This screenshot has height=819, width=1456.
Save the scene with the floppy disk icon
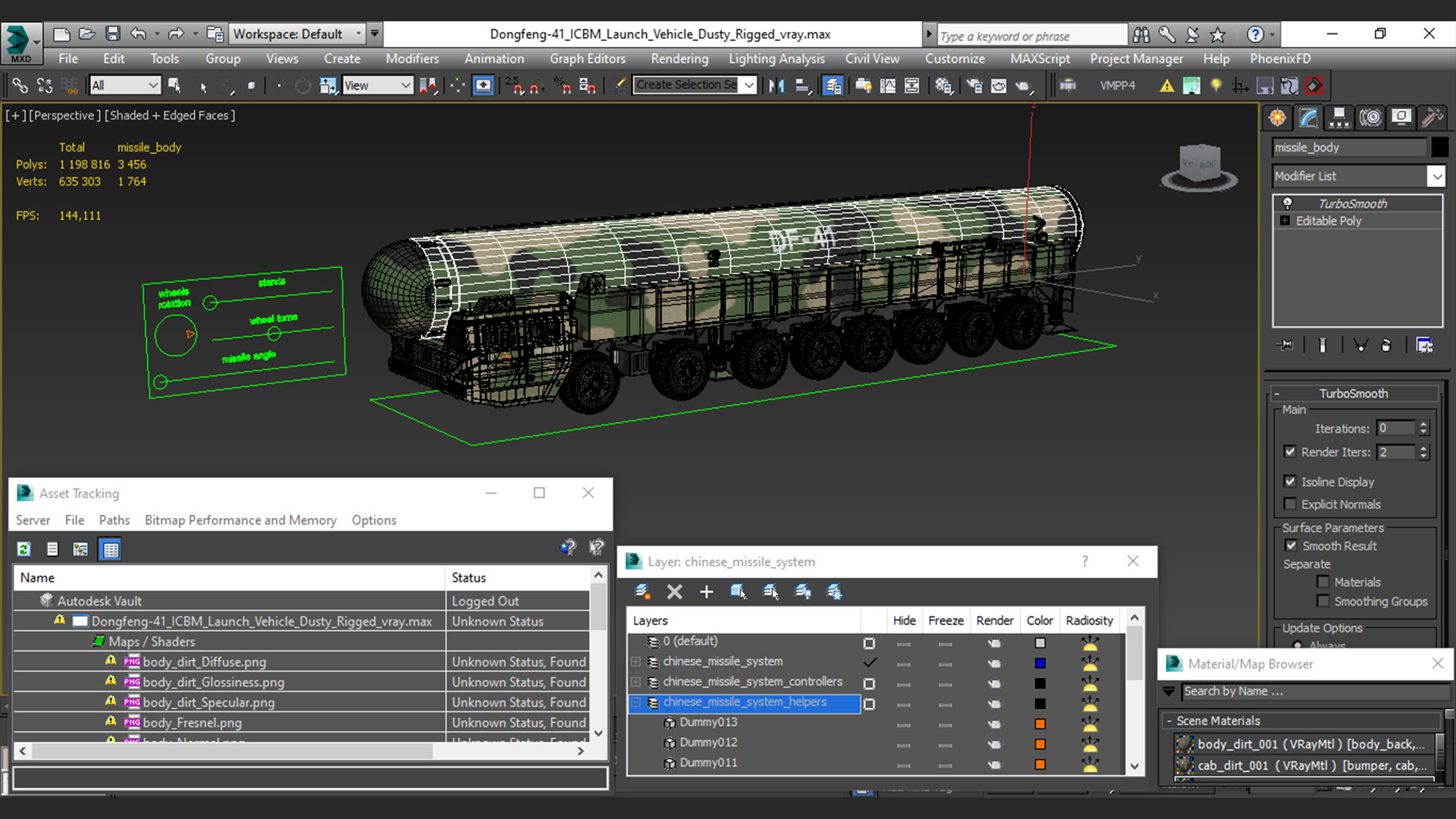tap(113, 34)
